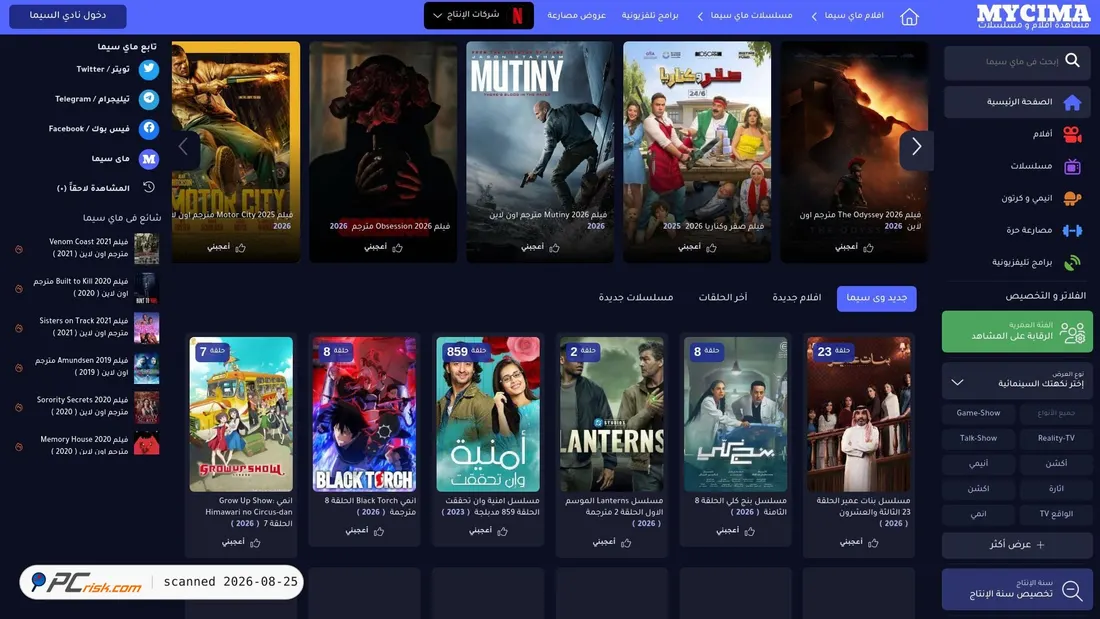Click the parental control family icon
Image resolution: width=1100 pixels, height=619 pixels.
point(1072,332)
